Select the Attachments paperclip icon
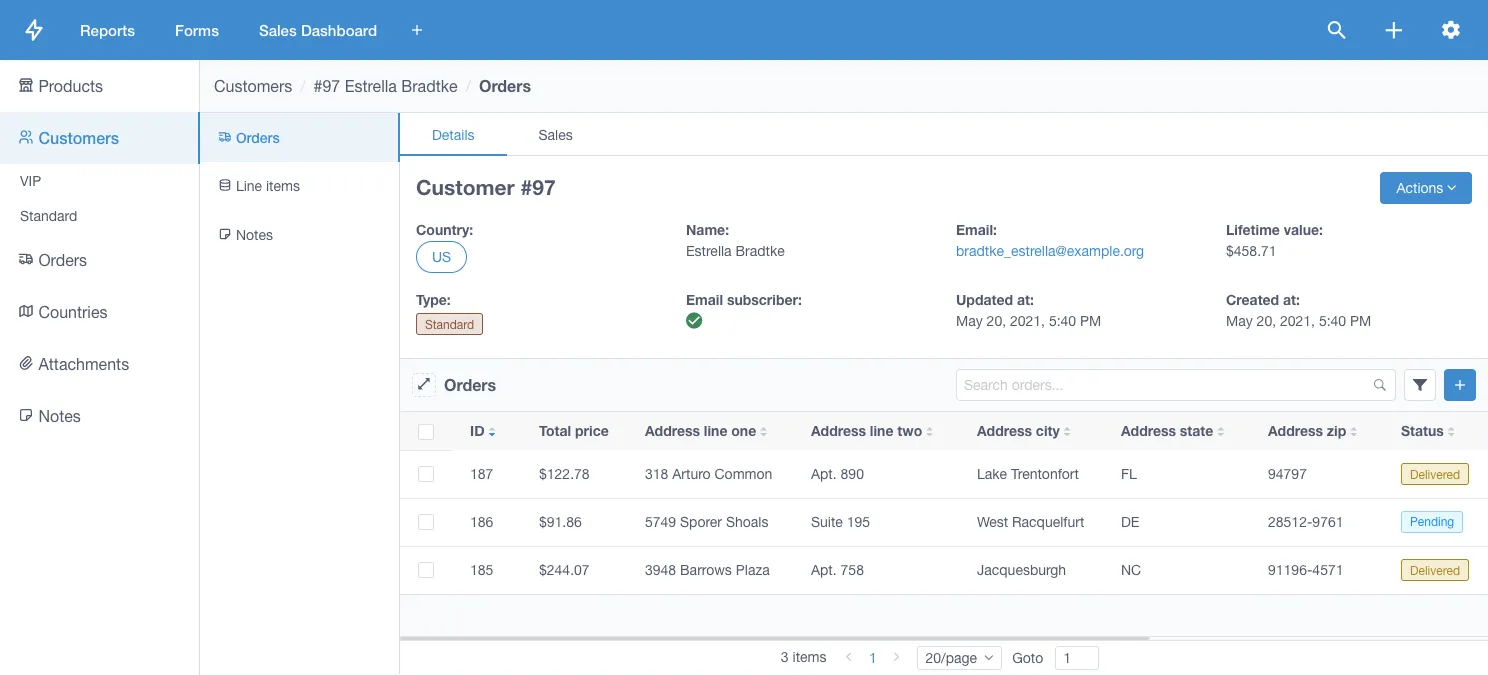The width and height of the screenshot is (1488, 675). click(26, 364)
